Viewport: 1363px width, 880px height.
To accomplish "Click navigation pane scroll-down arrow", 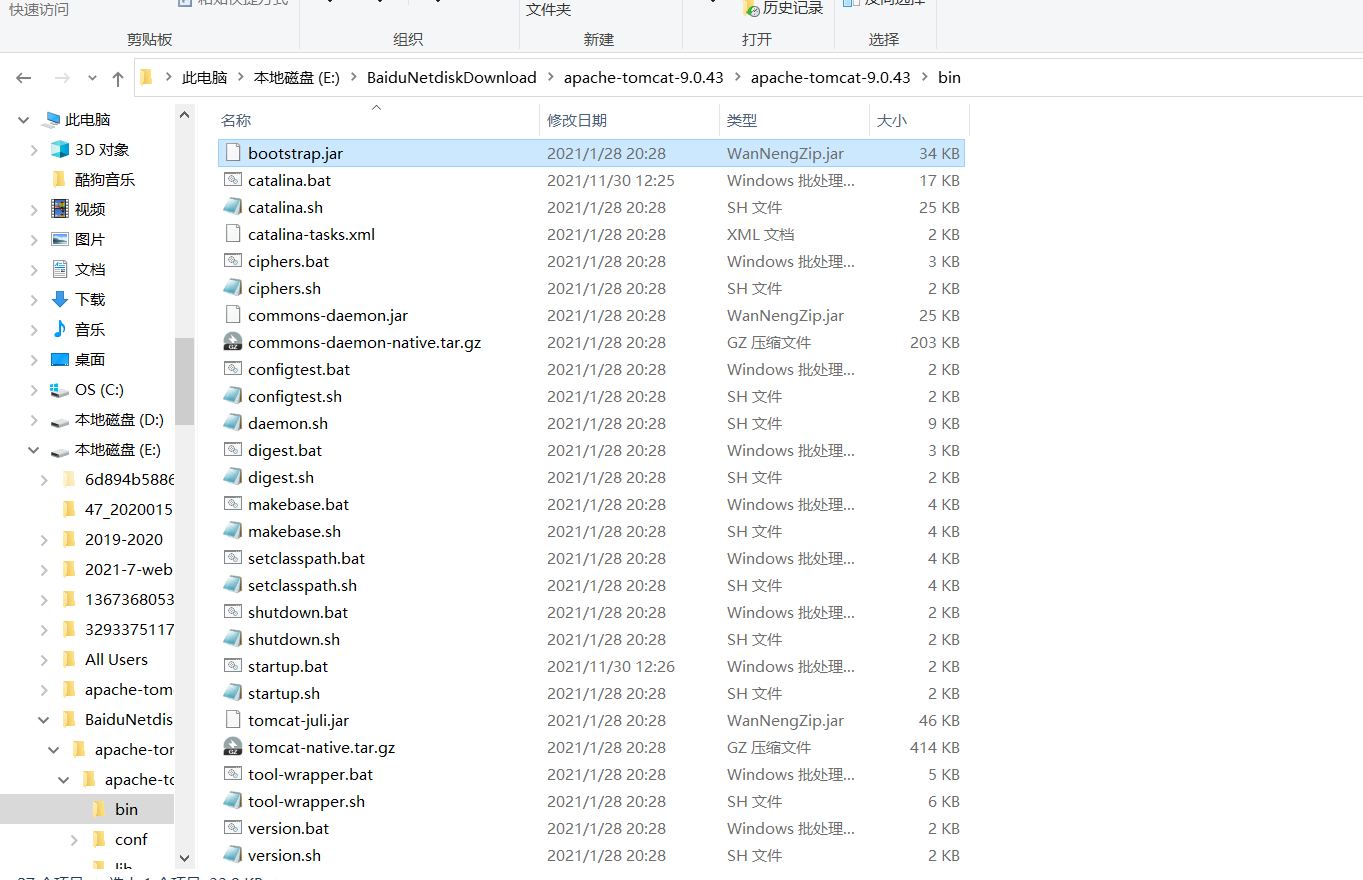I will coord(184,857).
